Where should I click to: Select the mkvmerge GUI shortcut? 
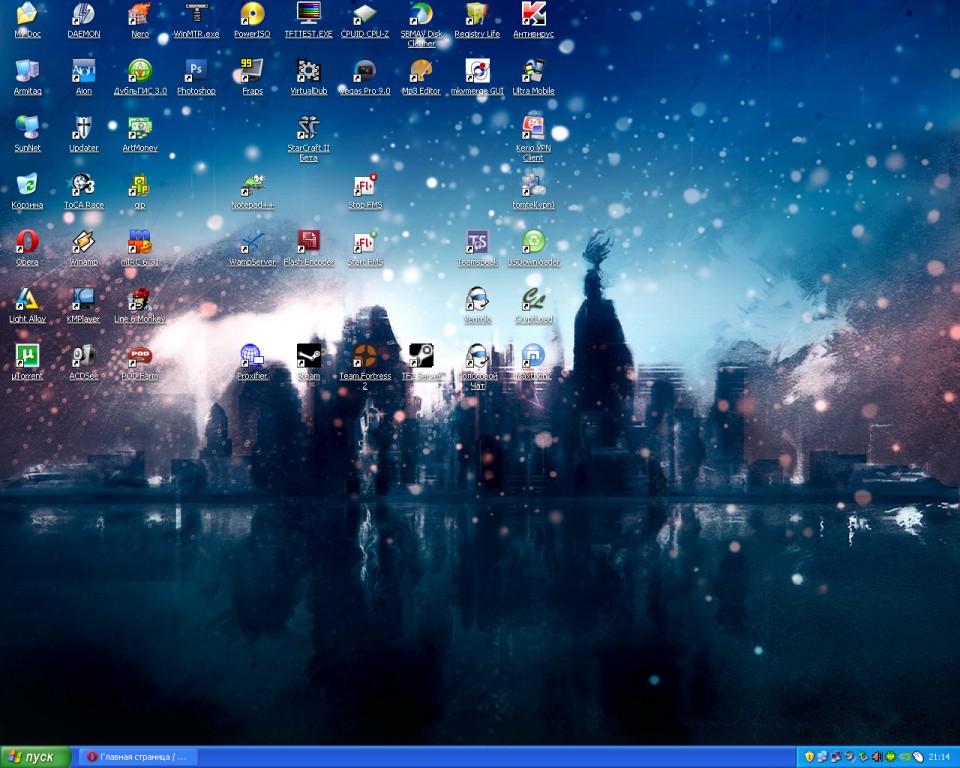pos(477,71)
